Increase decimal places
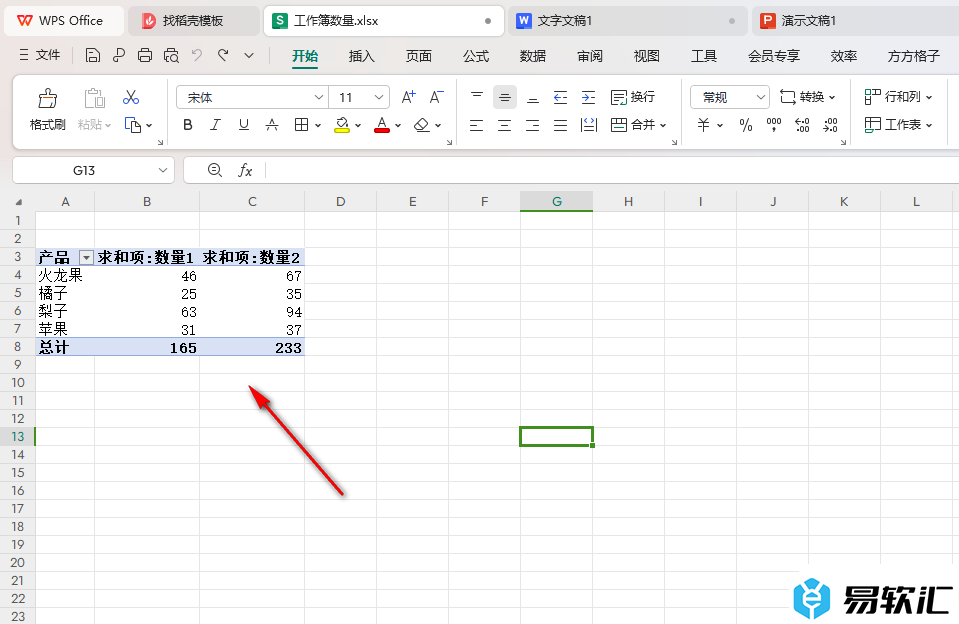The width and height of the screenshot is (959, 624). click(802, 125)
